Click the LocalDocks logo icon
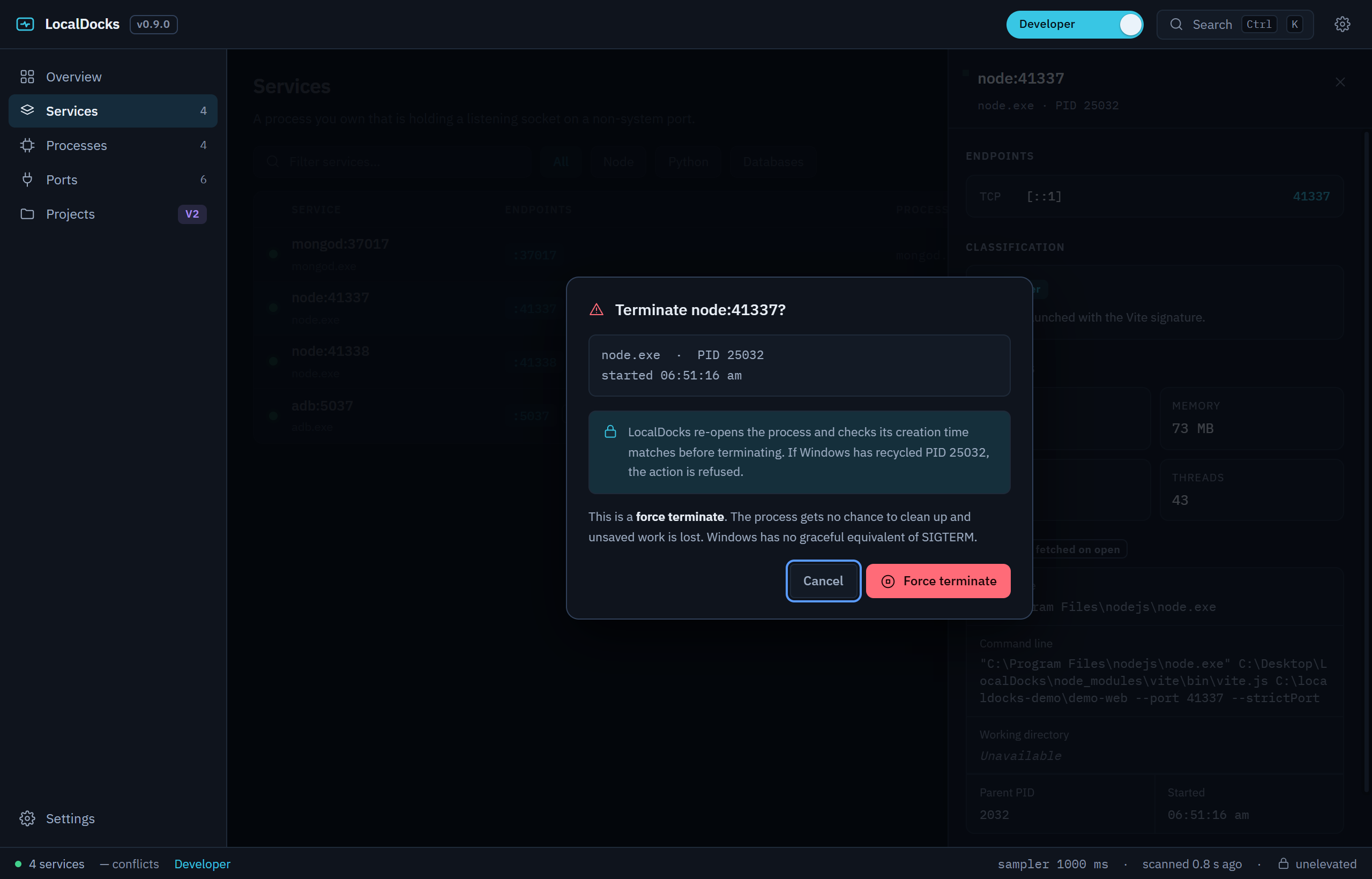This screenshot has height=879, width=1372. point(25,24)
